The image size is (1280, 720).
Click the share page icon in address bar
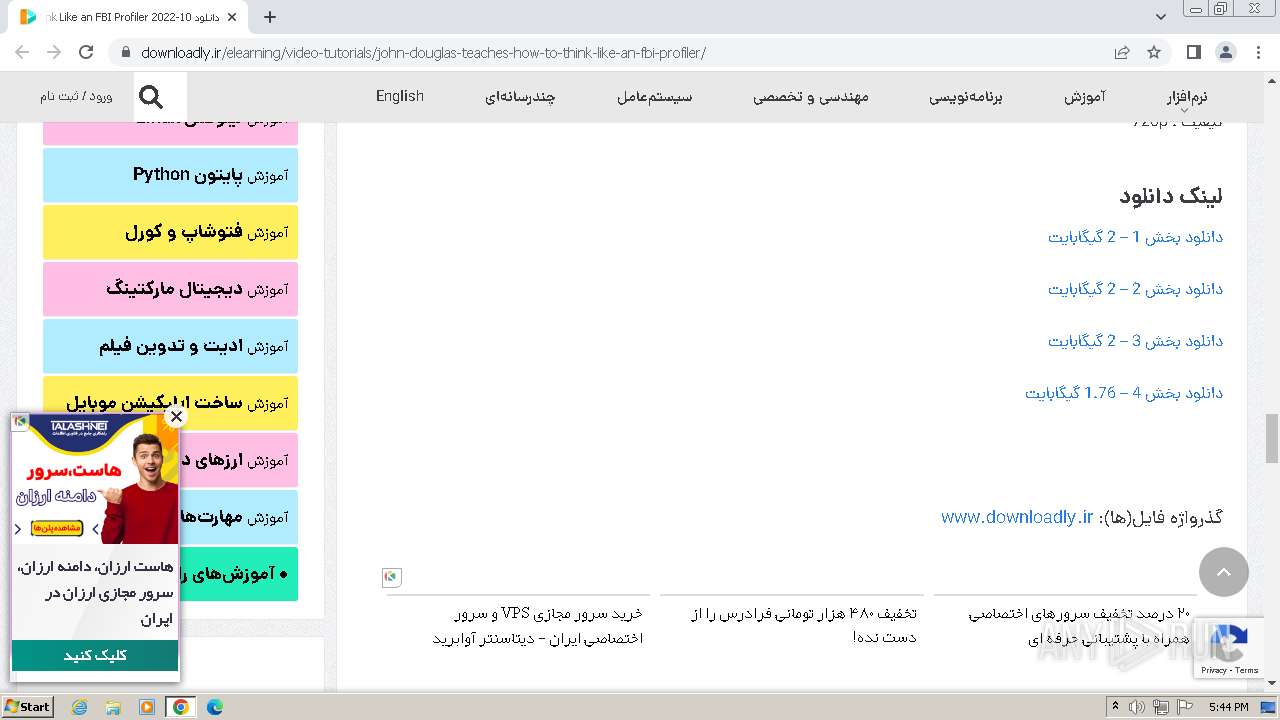[x=1122, y=53]
